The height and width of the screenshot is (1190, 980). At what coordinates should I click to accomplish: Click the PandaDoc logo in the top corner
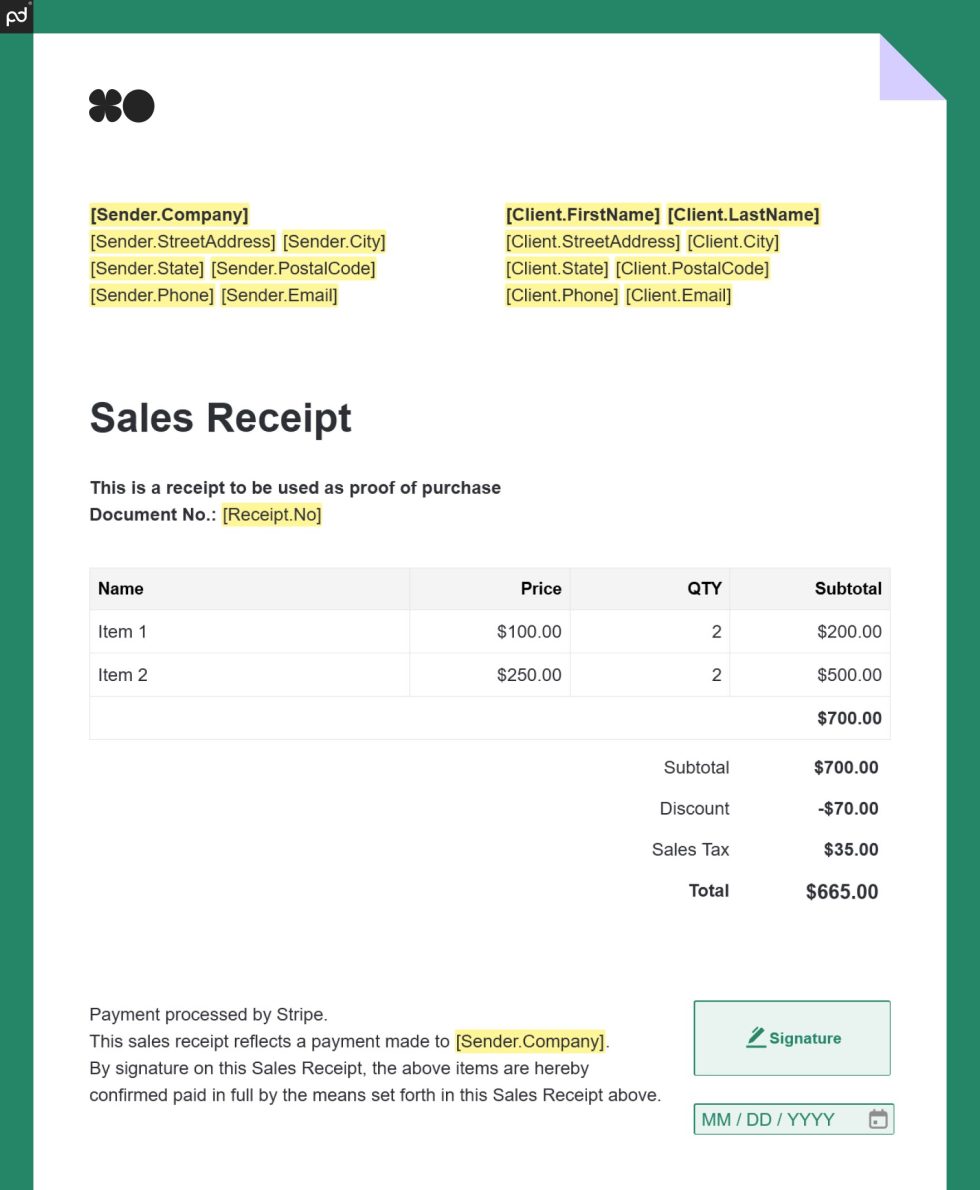pos(15,15)
